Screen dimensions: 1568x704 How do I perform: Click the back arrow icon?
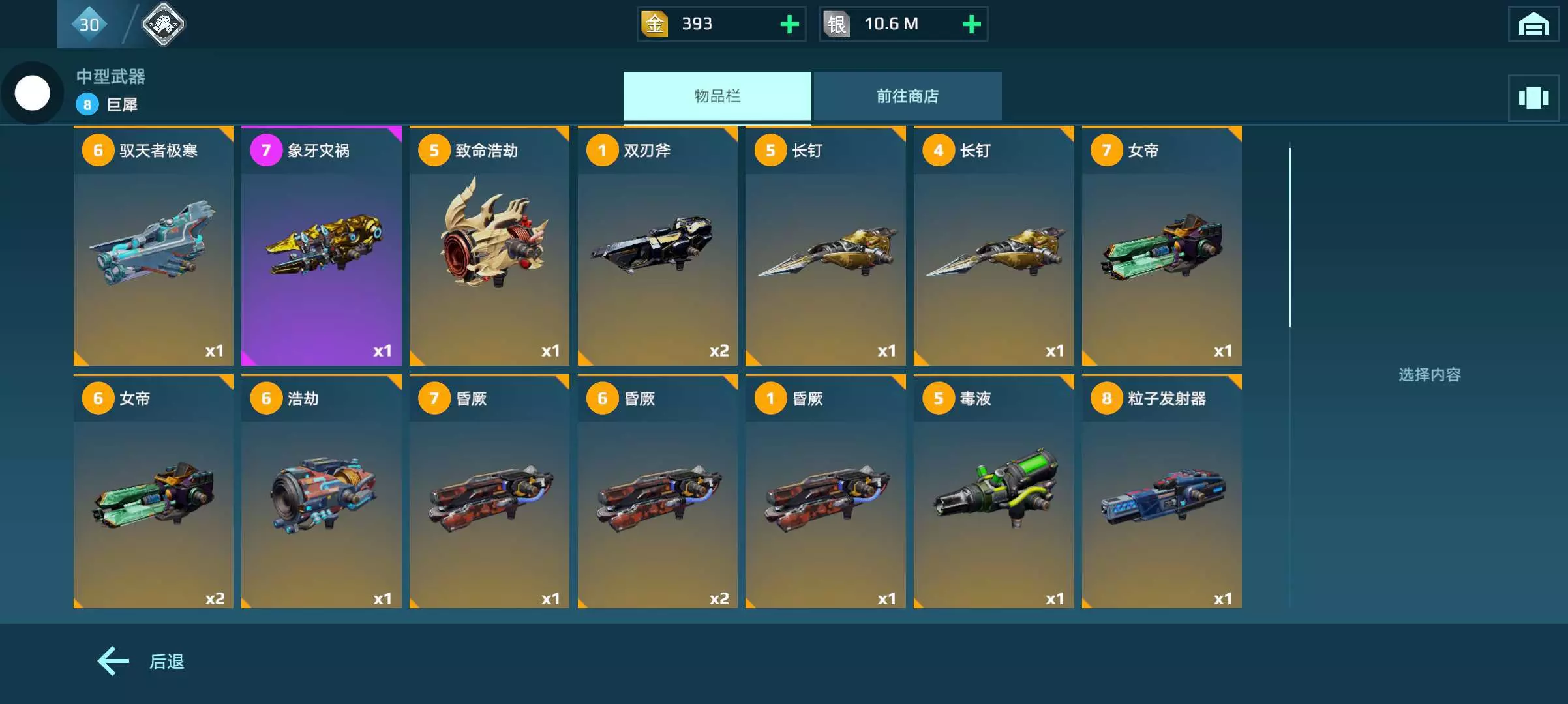point(113,661)
